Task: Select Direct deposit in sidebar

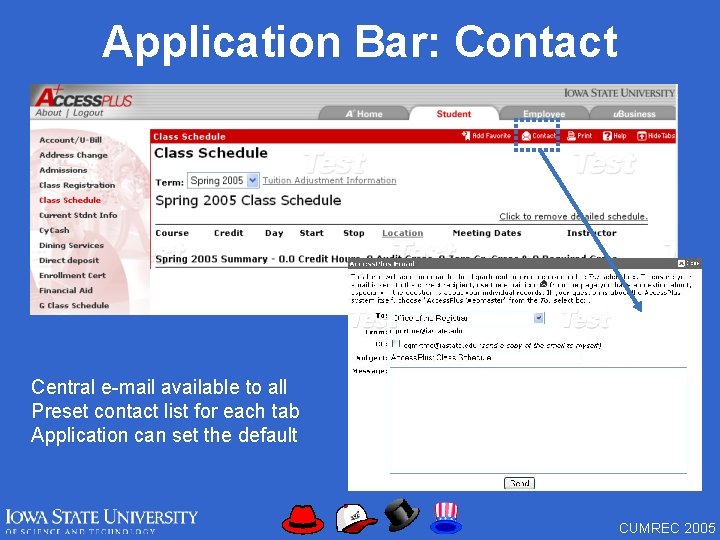Action: (69, 260)
